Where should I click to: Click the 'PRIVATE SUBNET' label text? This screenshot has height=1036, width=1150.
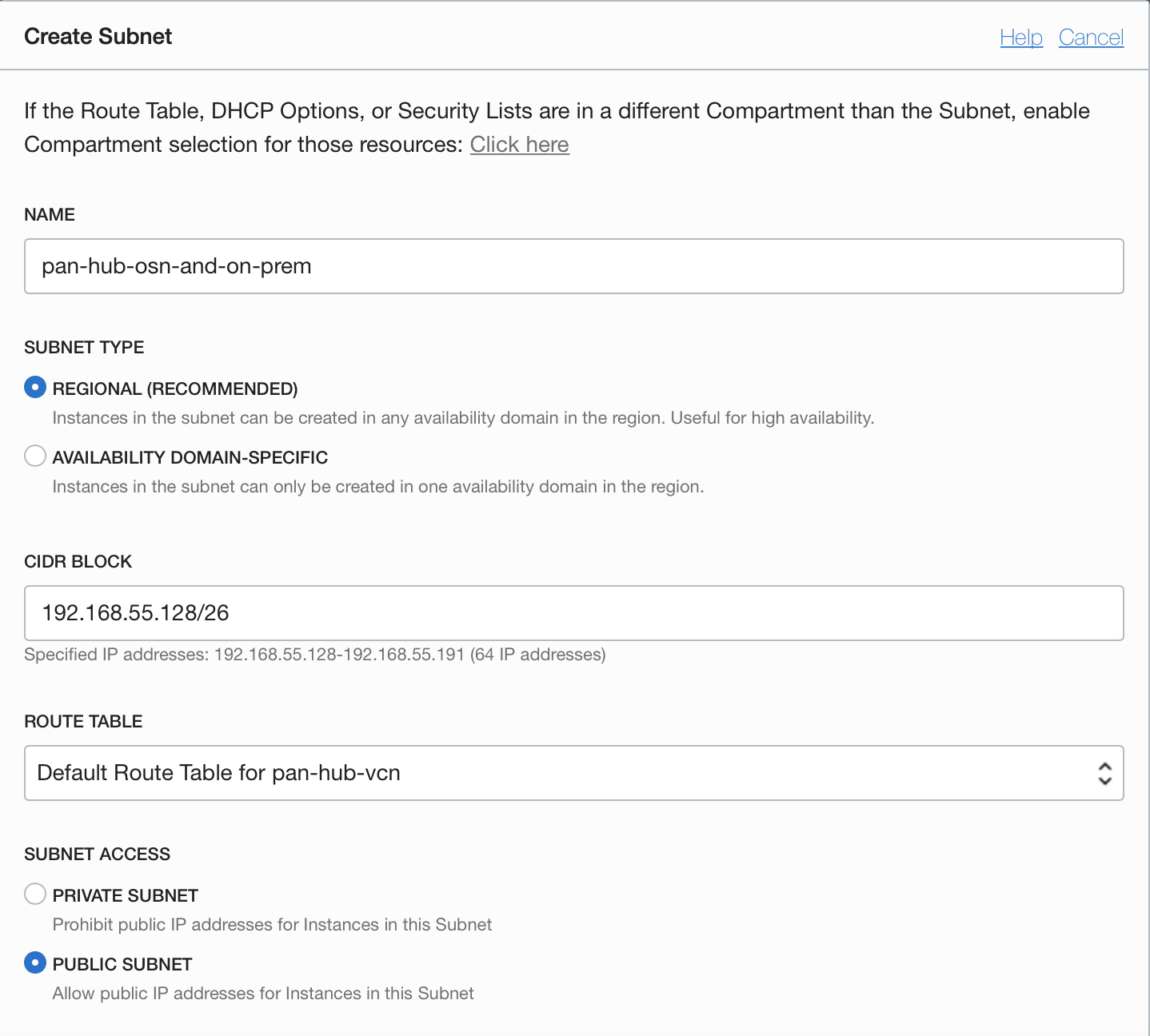tap(126, 895)
